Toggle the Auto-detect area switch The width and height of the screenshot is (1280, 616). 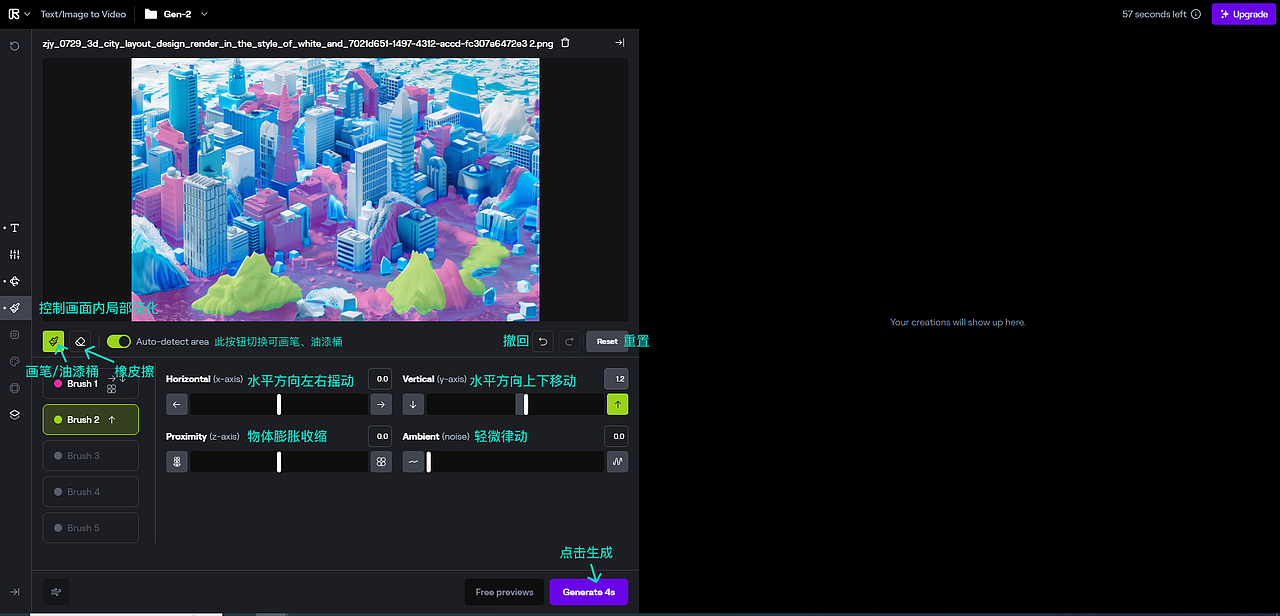pyautogui.click(x=119, y=342)
